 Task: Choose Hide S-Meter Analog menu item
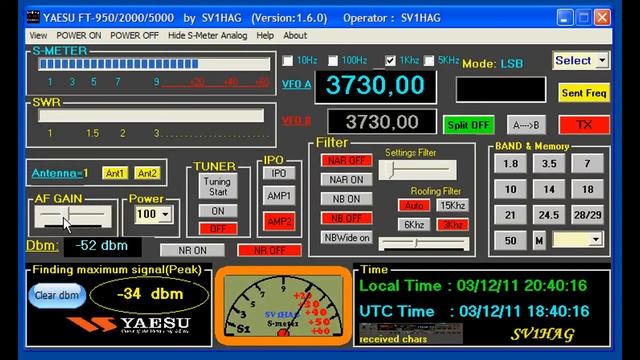coord(207,36)
